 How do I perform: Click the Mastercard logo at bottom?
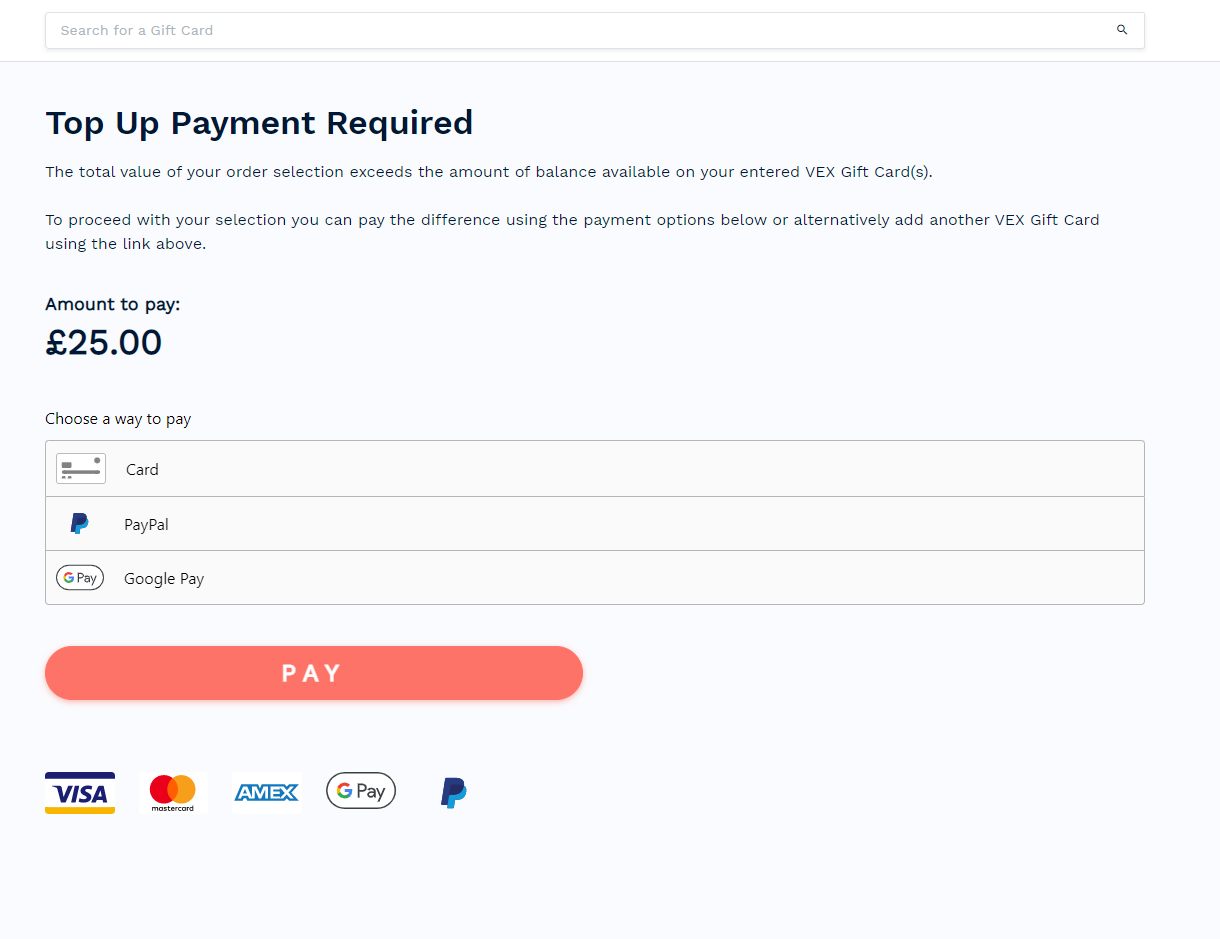pyautogui.click(x=172, y=793)
